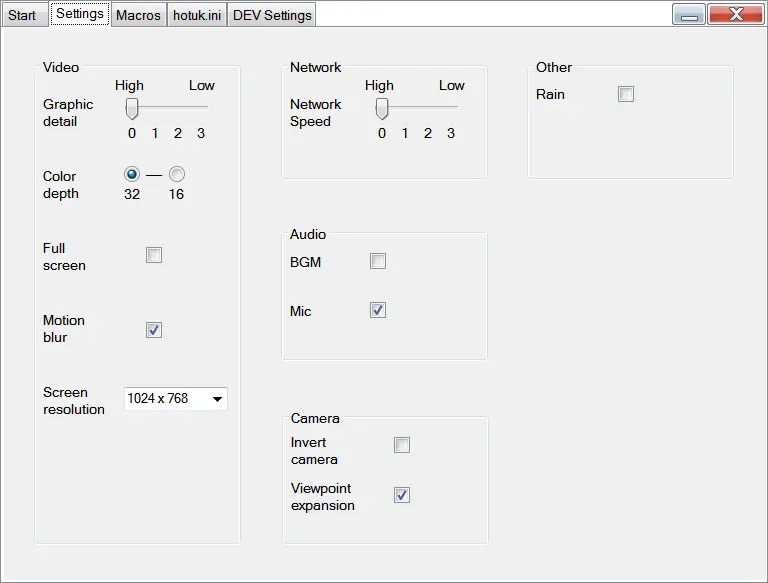
Task: Open the Macros tab
Action: click(x=139, y=15)
